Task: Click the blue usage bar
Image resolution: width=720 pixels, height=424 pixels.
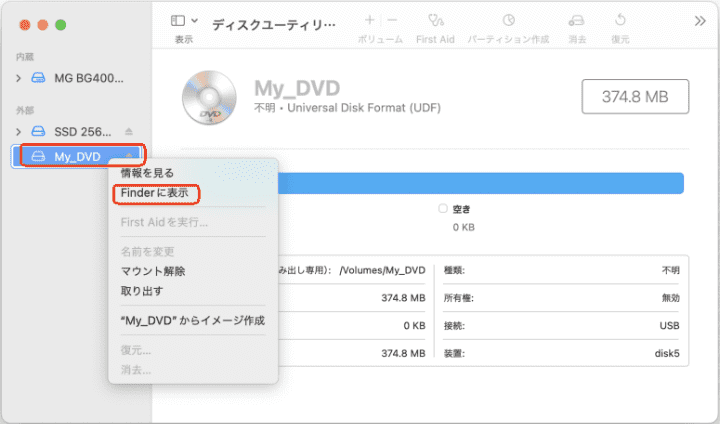Action: pos(480,183)
